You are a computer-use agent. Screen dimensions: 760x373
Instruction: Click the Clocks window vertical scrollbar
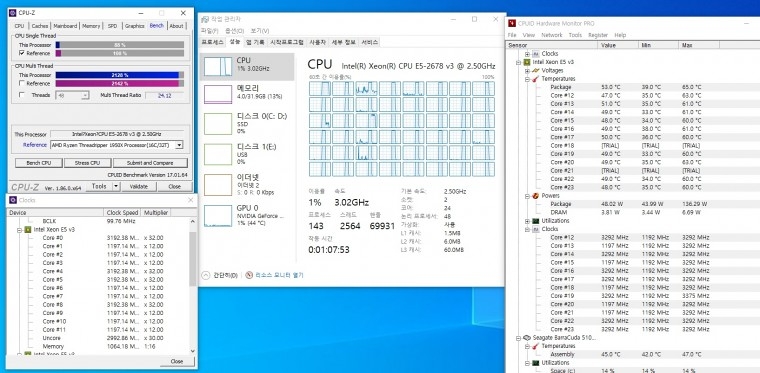pyautogui.click(x=193, y=286)
